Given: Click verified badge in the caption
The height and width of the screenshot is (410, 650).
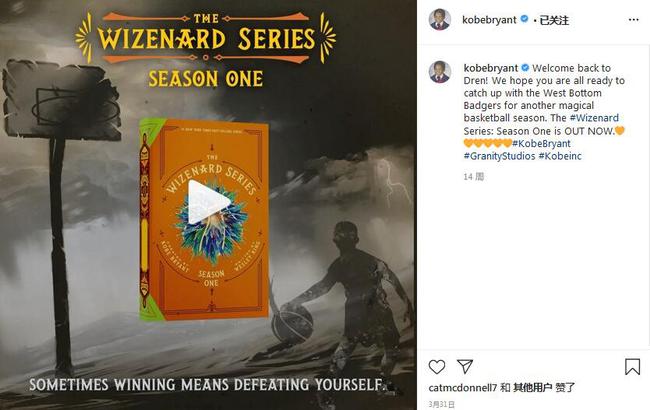Looking at the screenshot, I should point(525,67).
